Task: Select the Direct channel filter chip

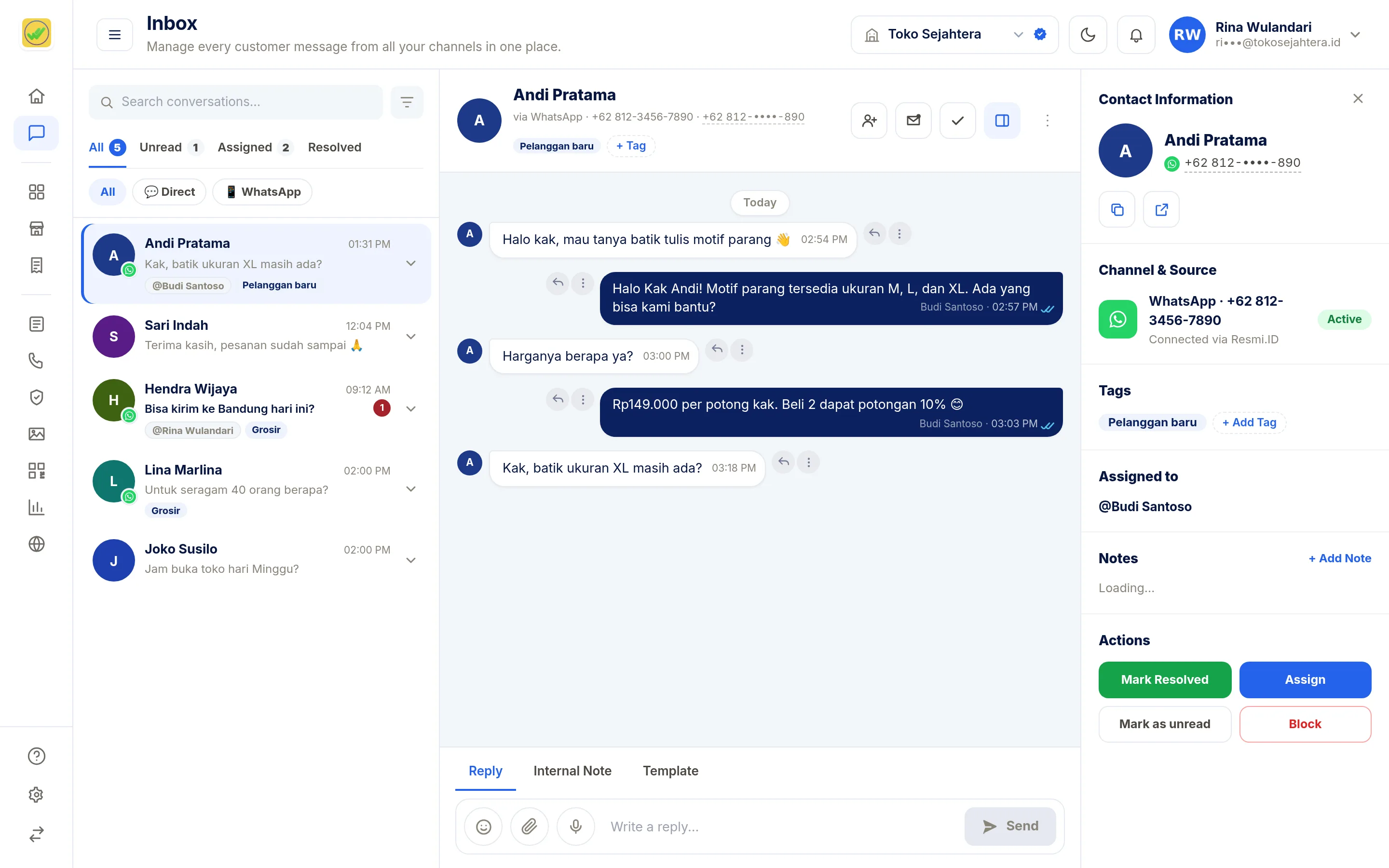Action: tap(169, 192)
